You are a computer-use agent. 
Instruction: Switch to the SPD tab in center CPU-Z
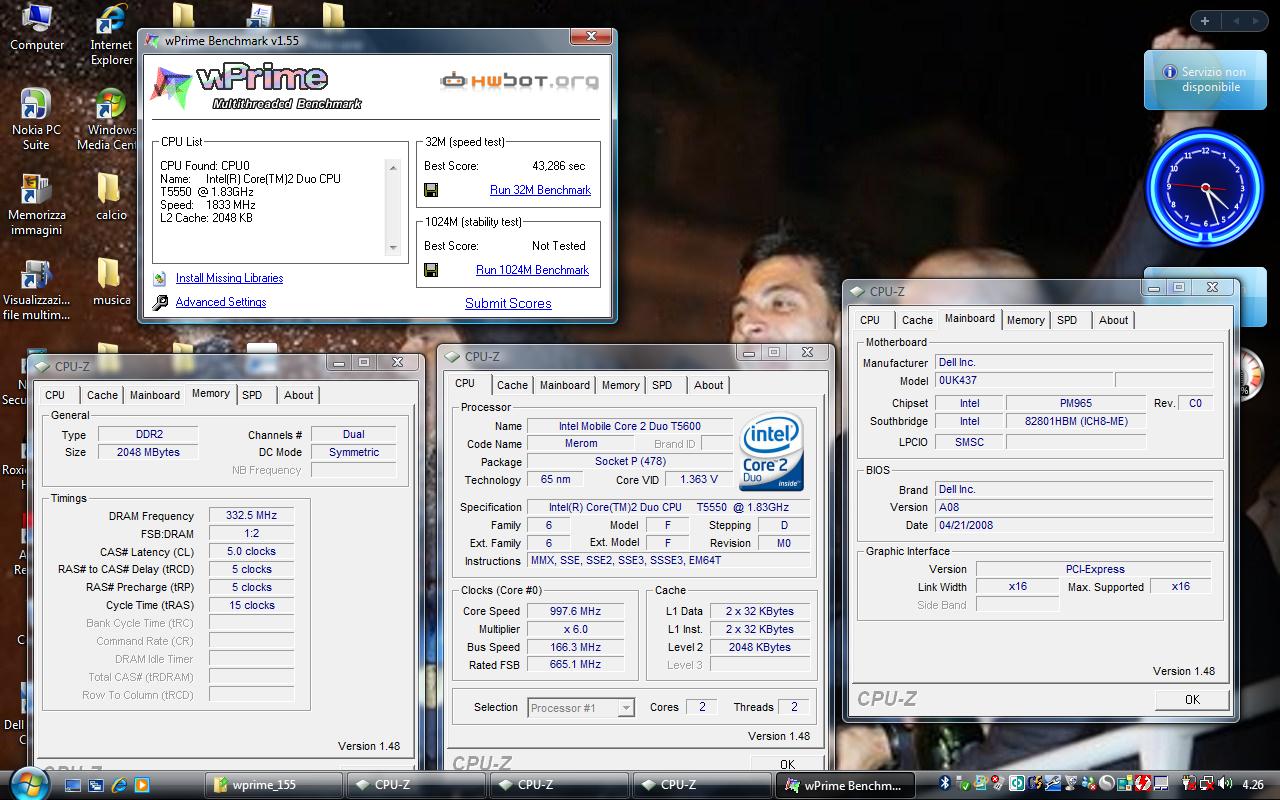tap(662, 385)
